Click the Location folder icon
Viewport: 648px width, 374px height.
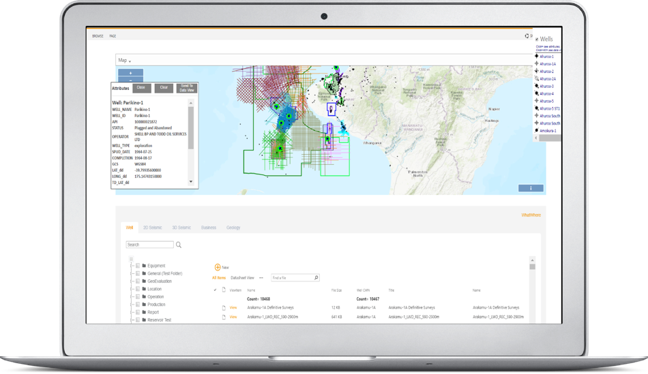point(144,289)
